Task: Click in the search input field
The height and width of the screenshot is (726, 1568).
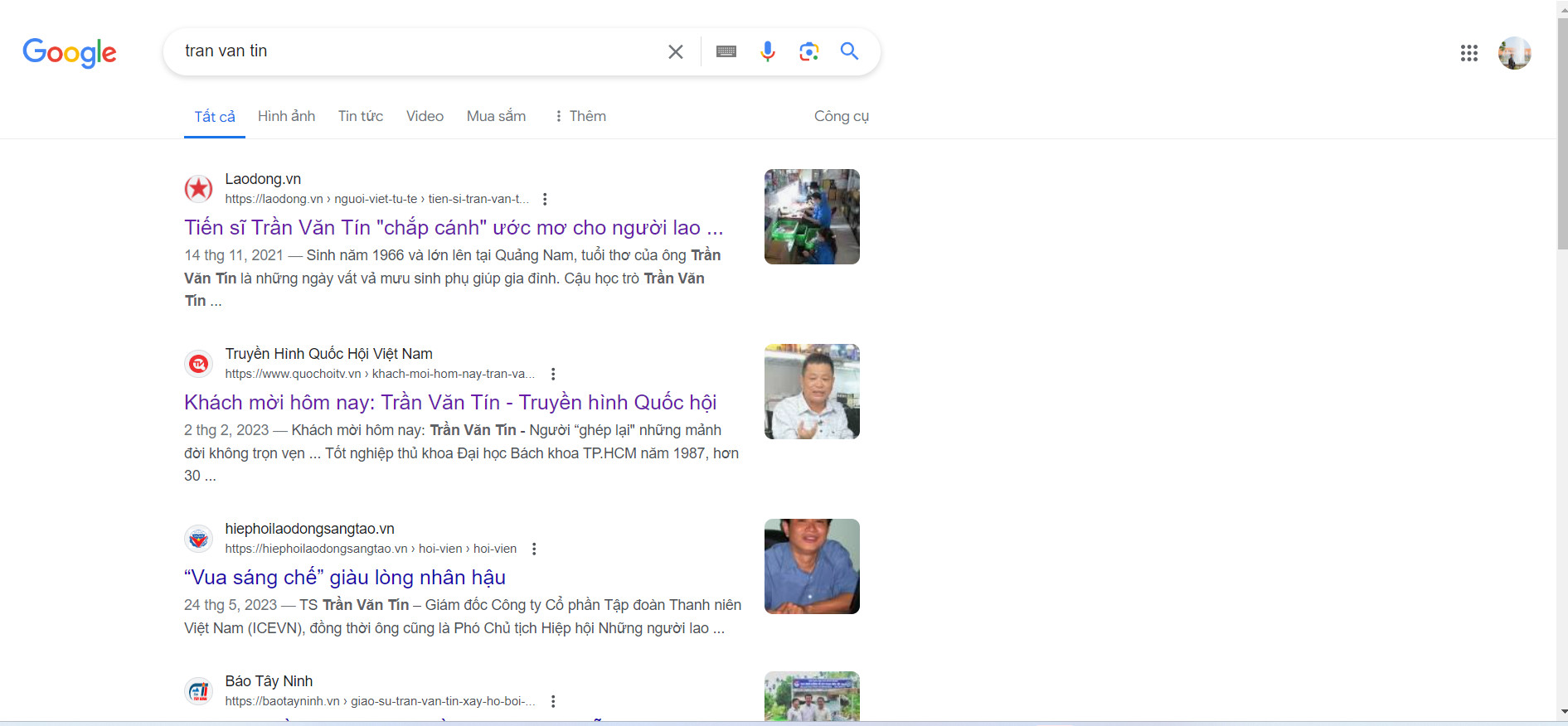Action: (x=415, y=51)
